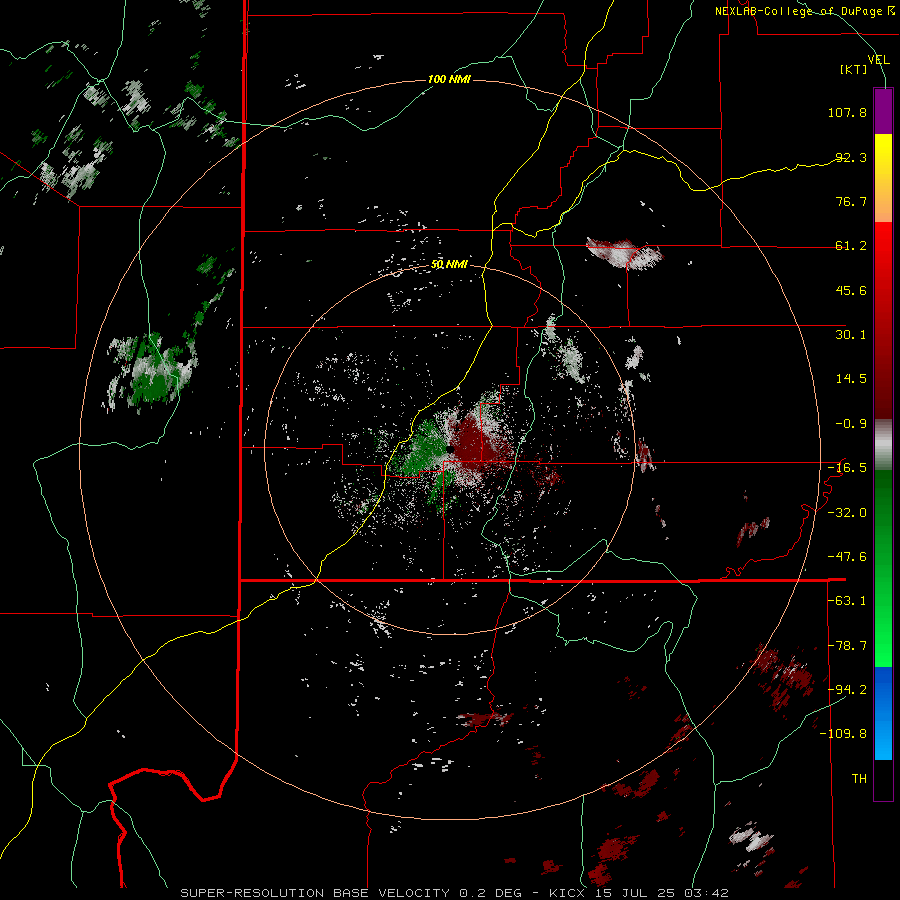Click the 50 NMI range ring label
This screenshot has height=900, width=900.
point(449,264)
